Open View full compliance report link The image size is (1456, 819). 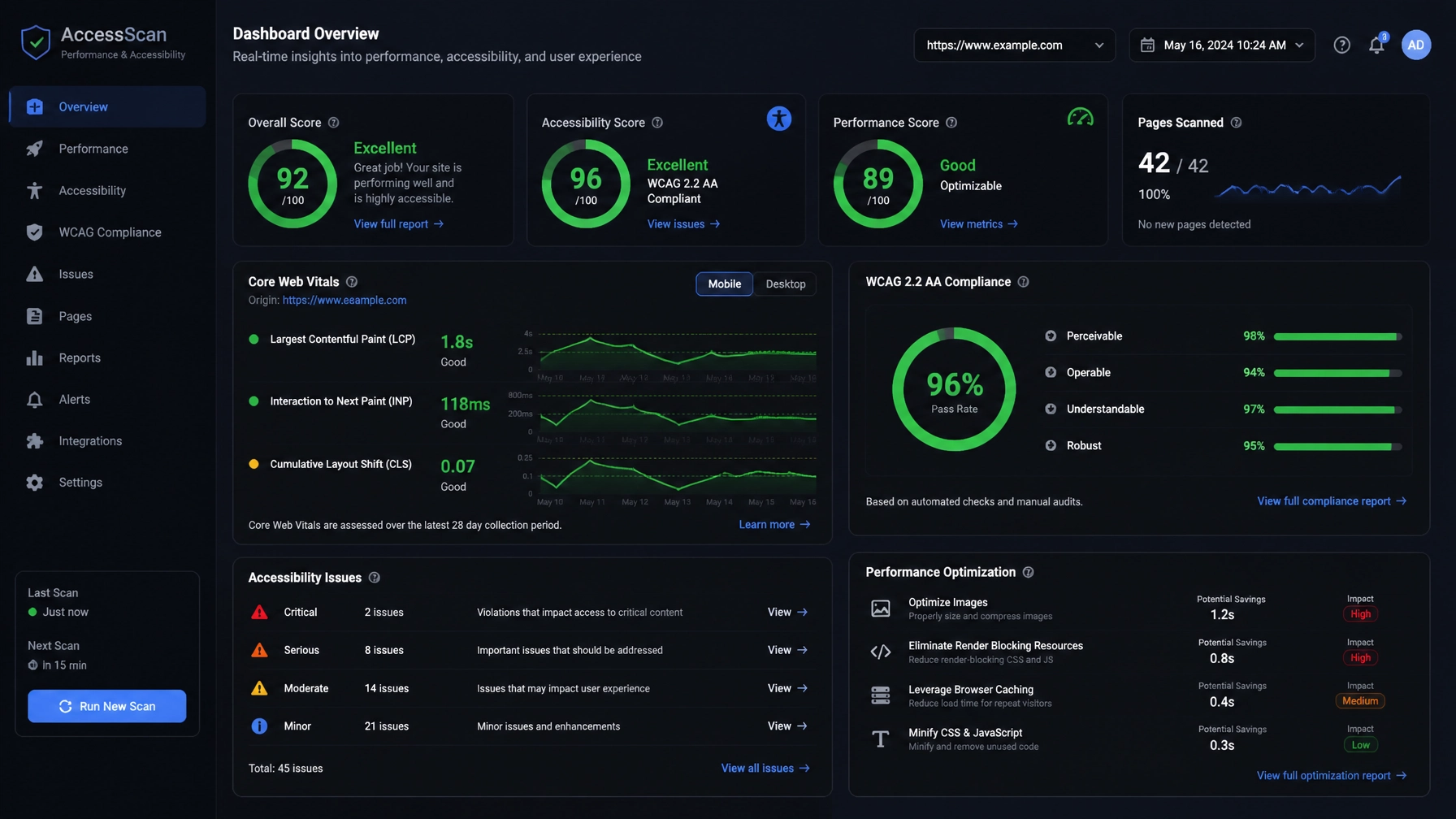click(x=1332, y=501)
